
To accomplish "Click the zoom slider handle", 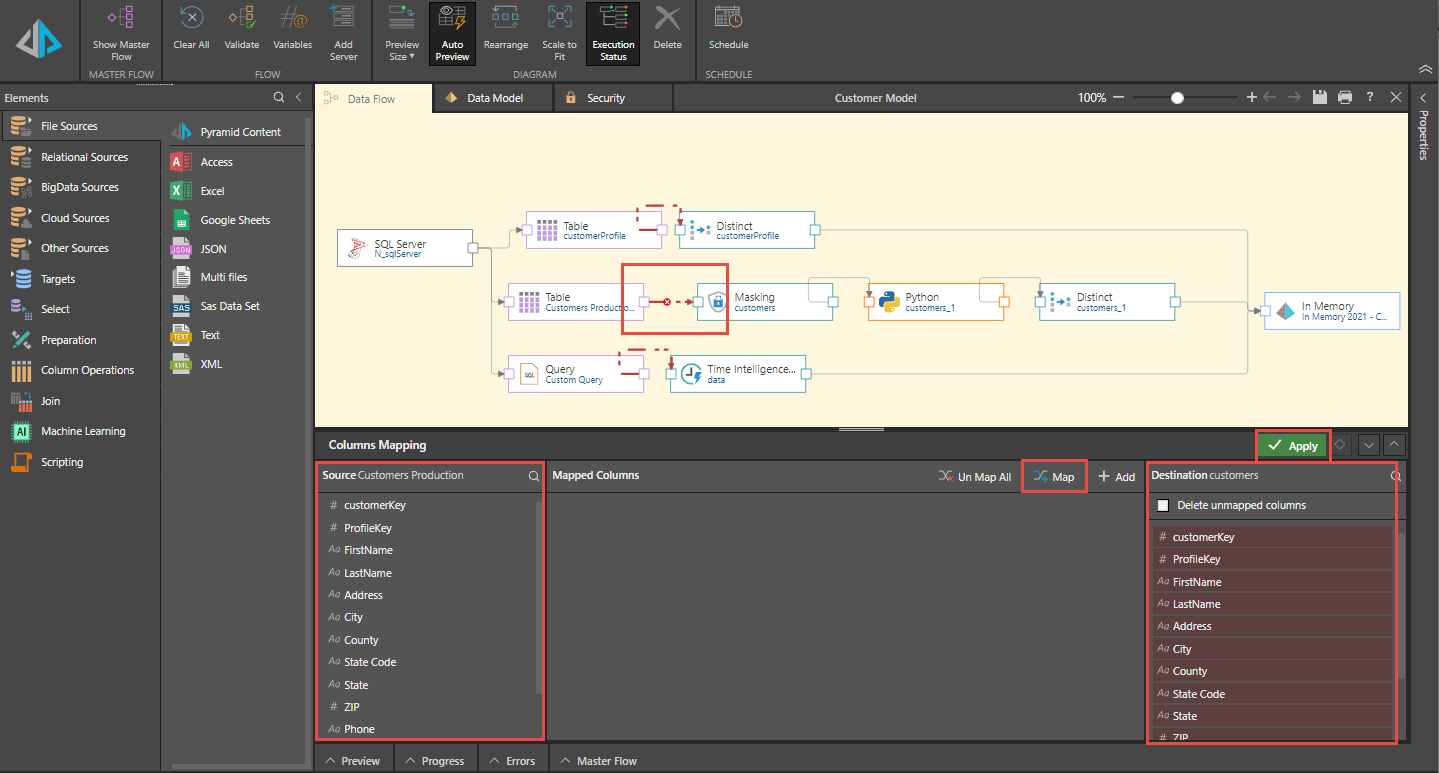I will tap(1178, 98).
